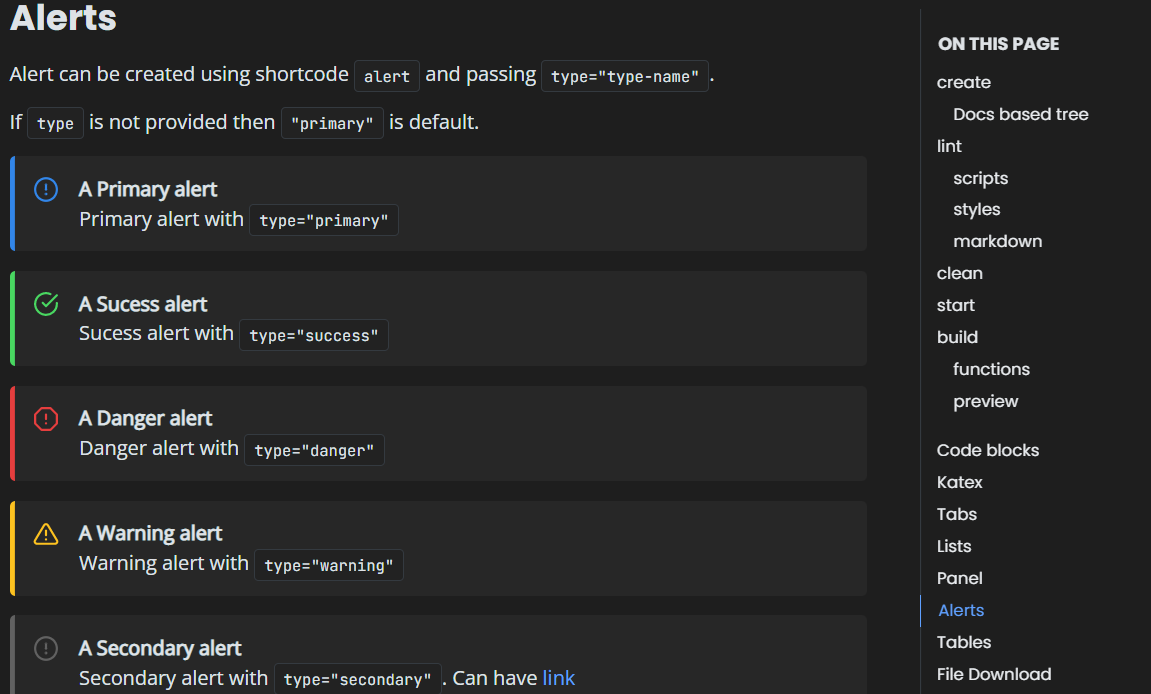Open the File Download section link

pyautogui.click(x=993, y=674)
